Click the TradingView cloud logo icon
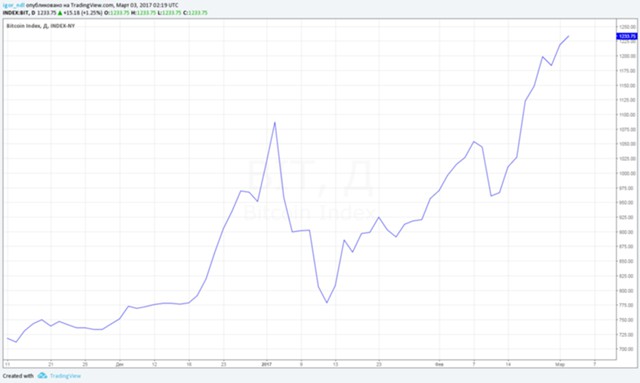Screen dimensions: 640x383 pyautogui.click(x=42, y=375)
